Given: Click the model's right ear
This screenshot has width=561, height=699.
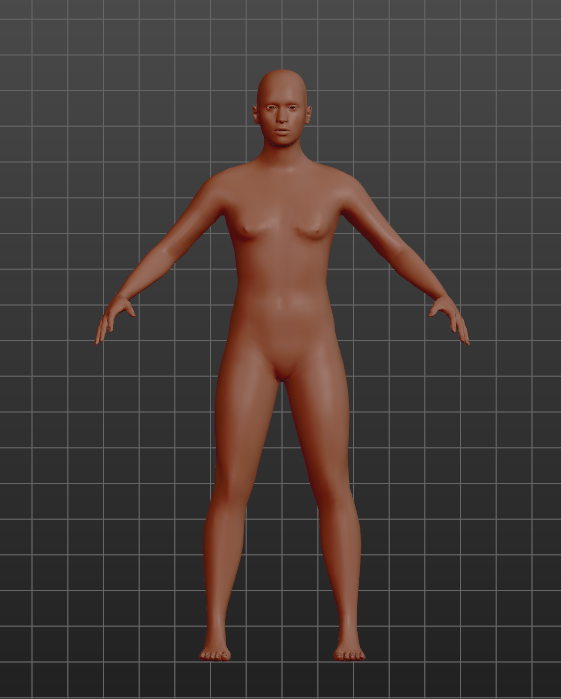Looking at the screenshot, I should (256, 114).
